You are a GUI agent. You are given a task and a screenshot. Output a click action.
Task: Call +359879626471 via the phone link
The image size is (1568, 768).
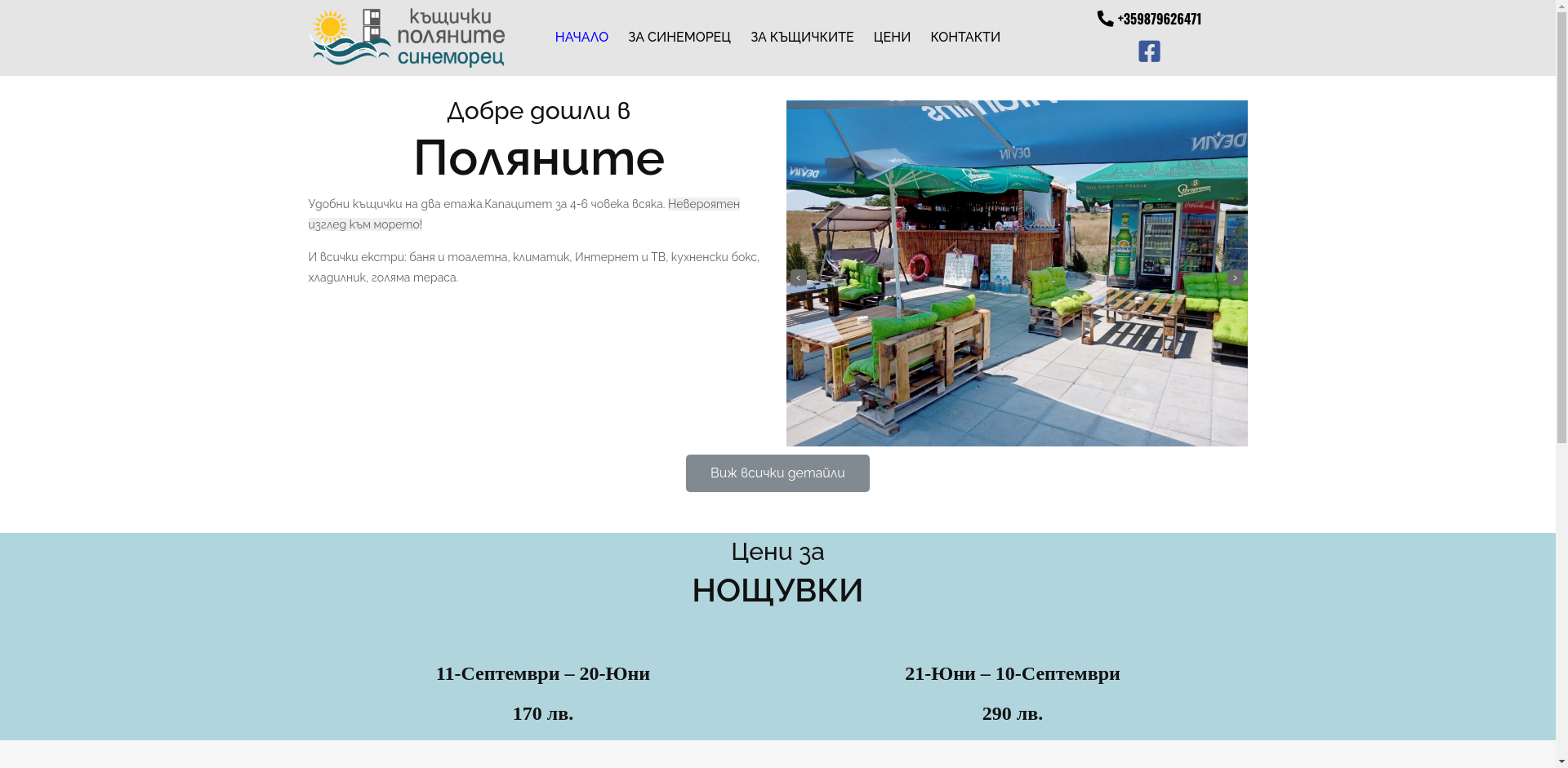(x=1159, y=18)
